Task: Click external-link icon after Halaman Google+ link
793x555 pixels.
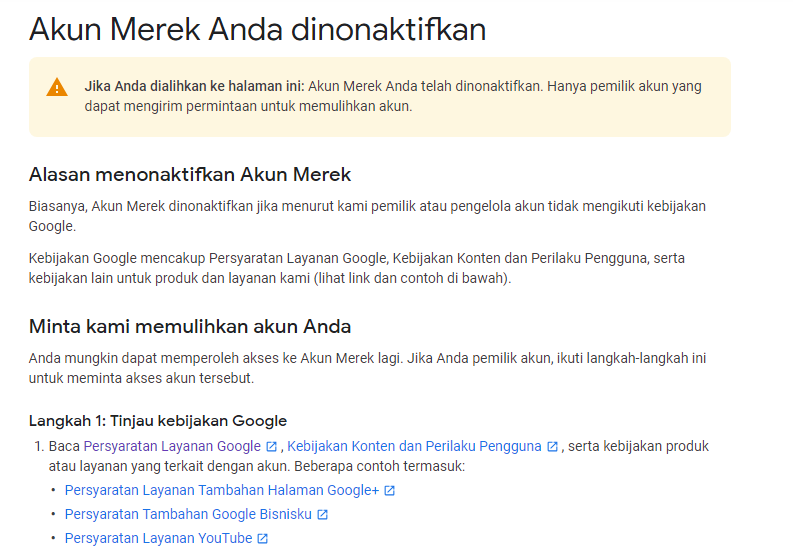Action: tap(389, 491)
